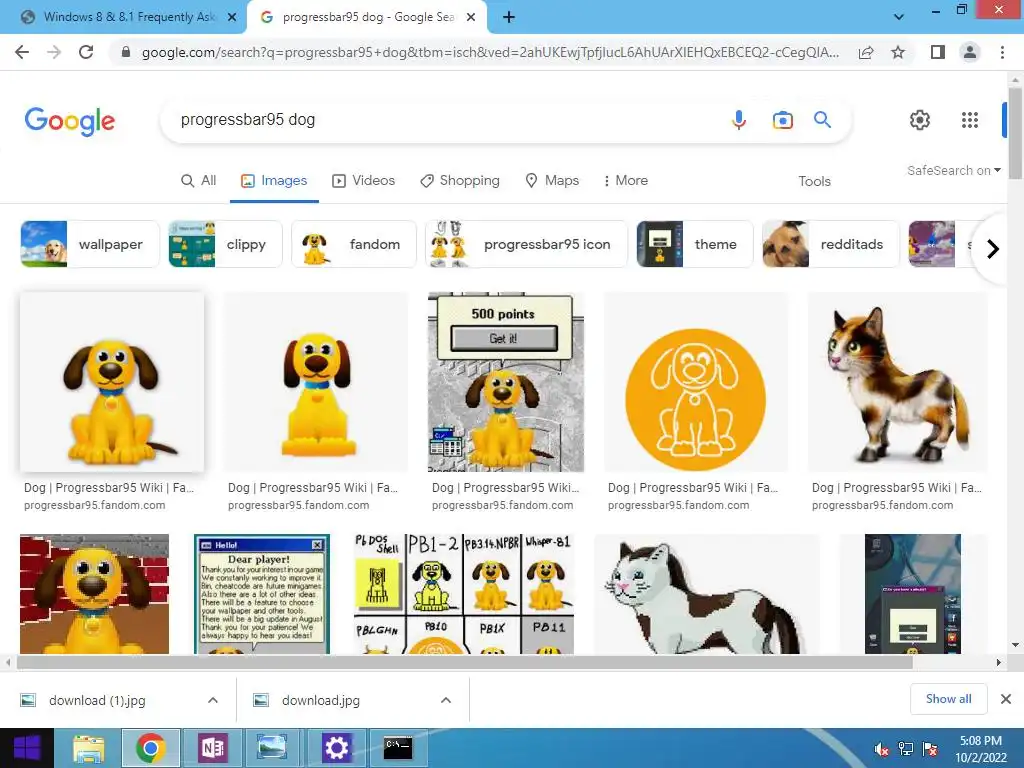Image resolution: width=1024 pixels, height=768 pixels.
Task: Open PC settings gear on taskbar
Action: 336,748
